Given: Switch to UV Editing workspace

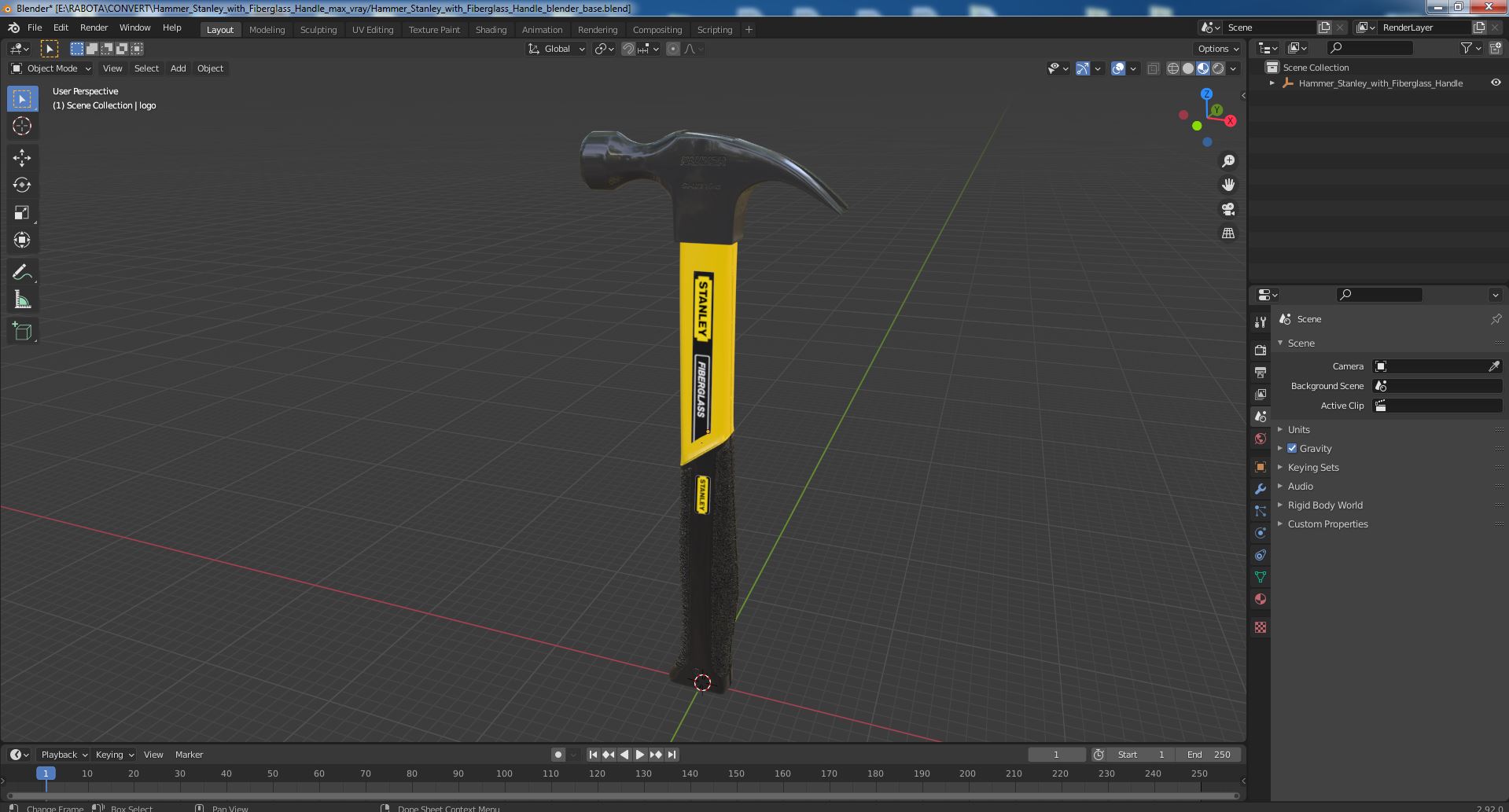Looking at the screenshot, I should (373, 30).
